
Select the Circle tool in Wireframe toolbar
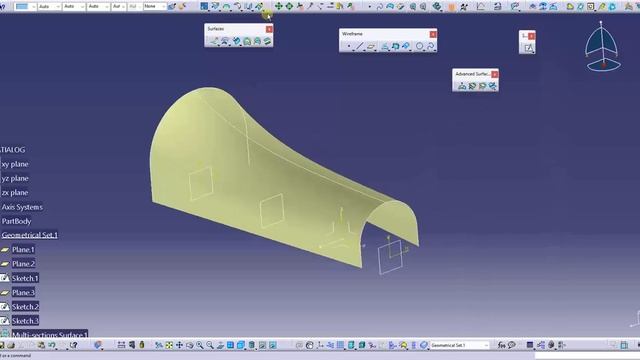click(419, 46)
